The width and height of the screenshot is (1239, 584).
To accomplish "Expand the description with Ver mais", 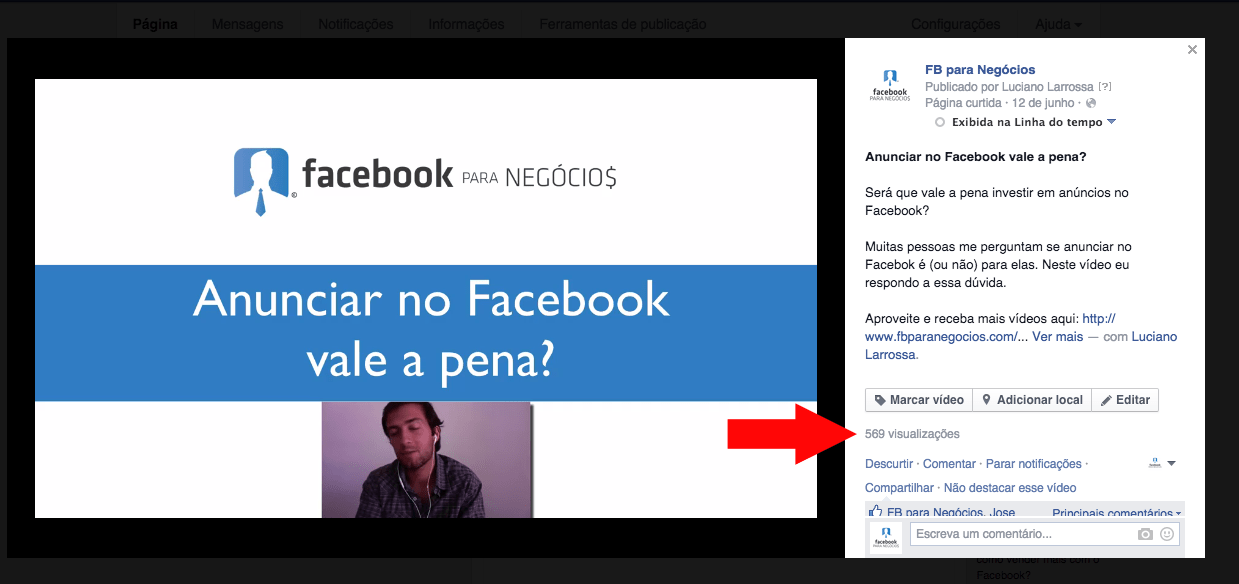I will point(1057,337).
